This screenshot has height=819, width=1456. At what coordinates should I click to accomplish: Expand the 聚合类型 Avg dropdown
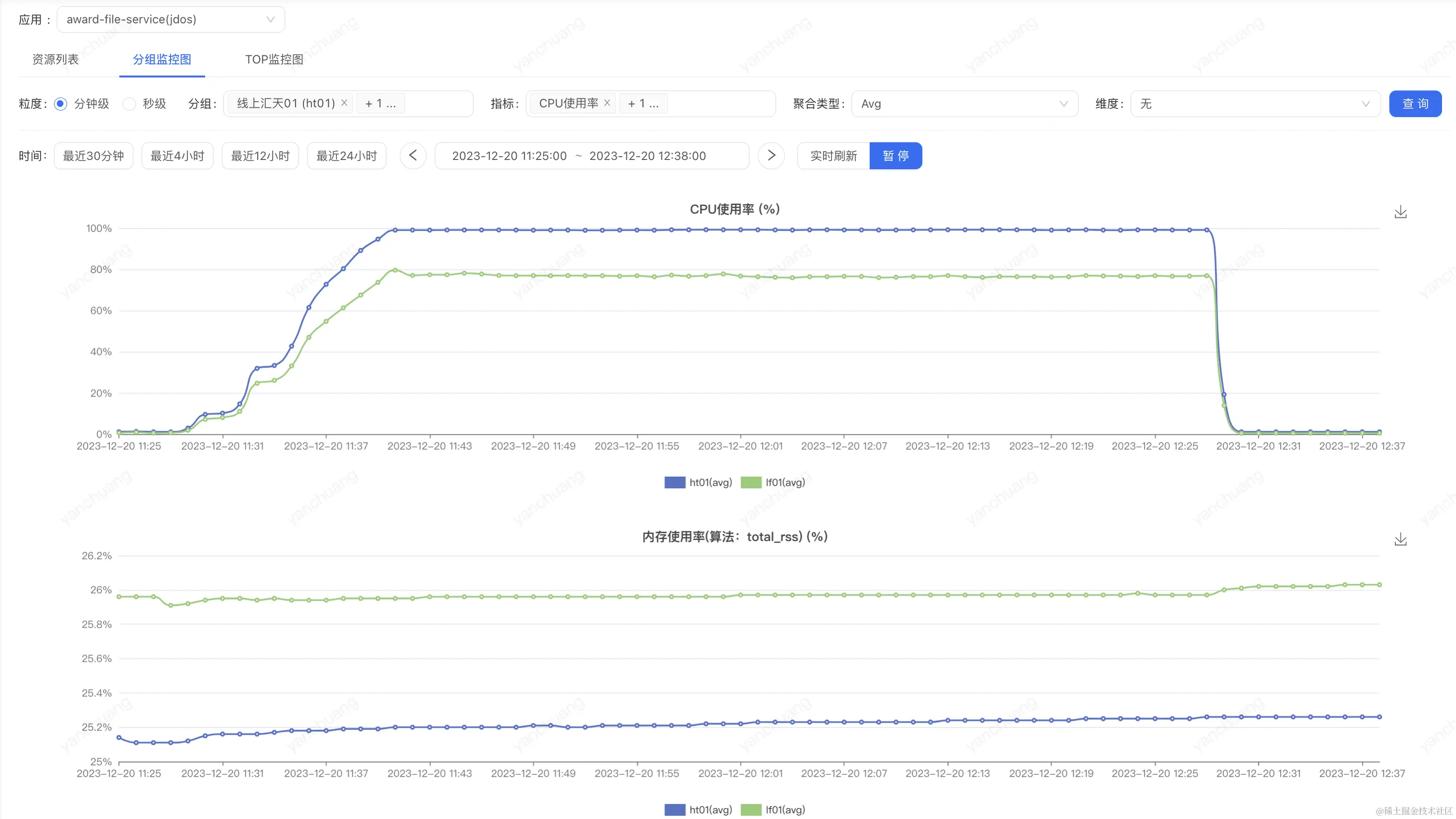pos(964,104)
